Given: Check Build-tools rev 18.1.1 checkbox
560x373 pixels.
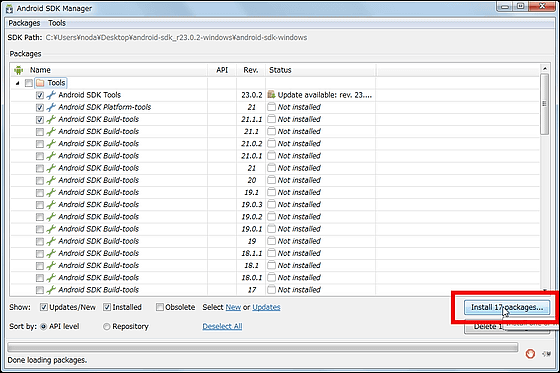Looking at the screenshot, I should click(40, 254).
